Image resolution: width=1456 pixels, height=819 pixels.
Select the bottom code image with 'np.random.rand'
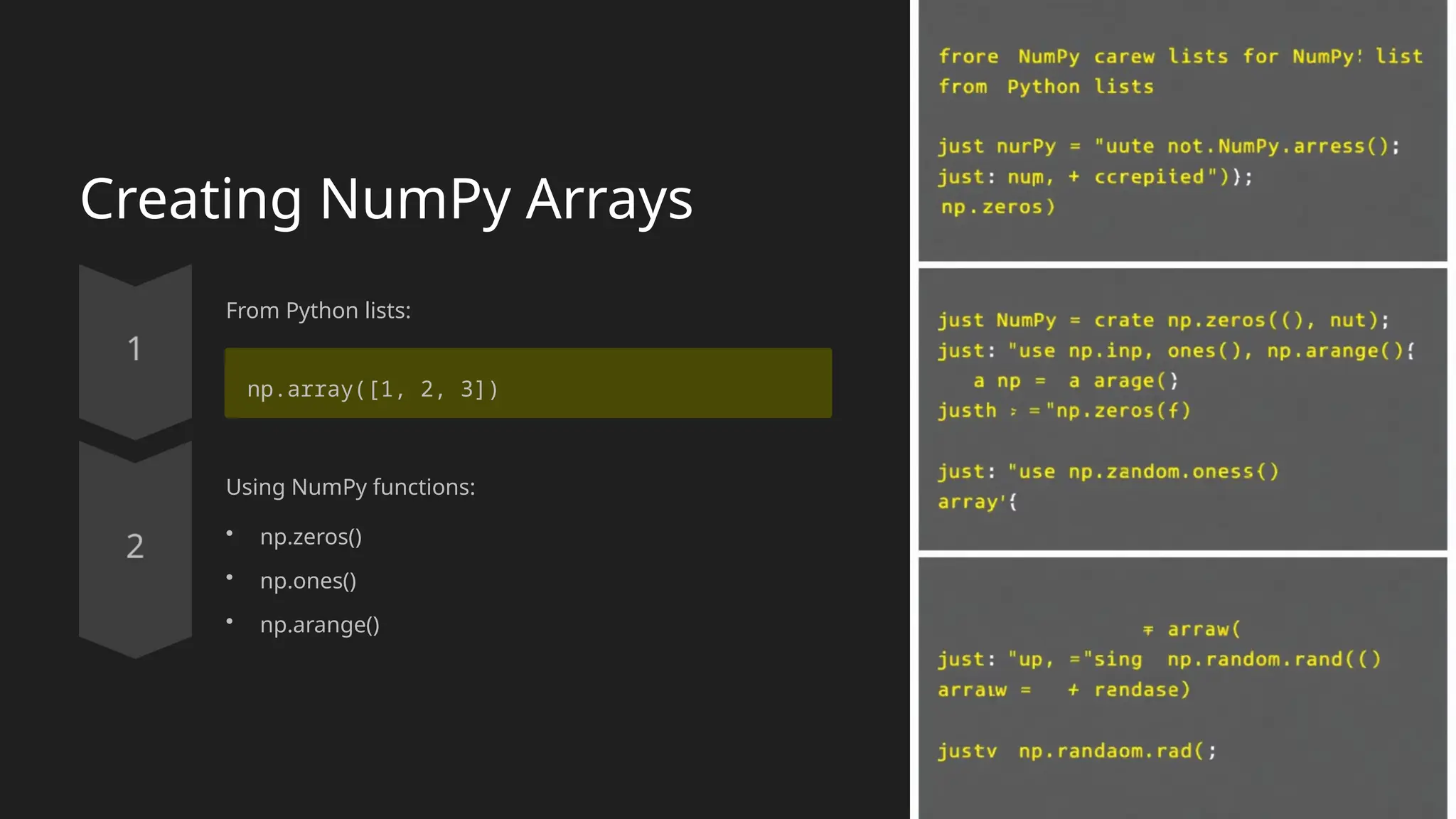point(1182,688)
